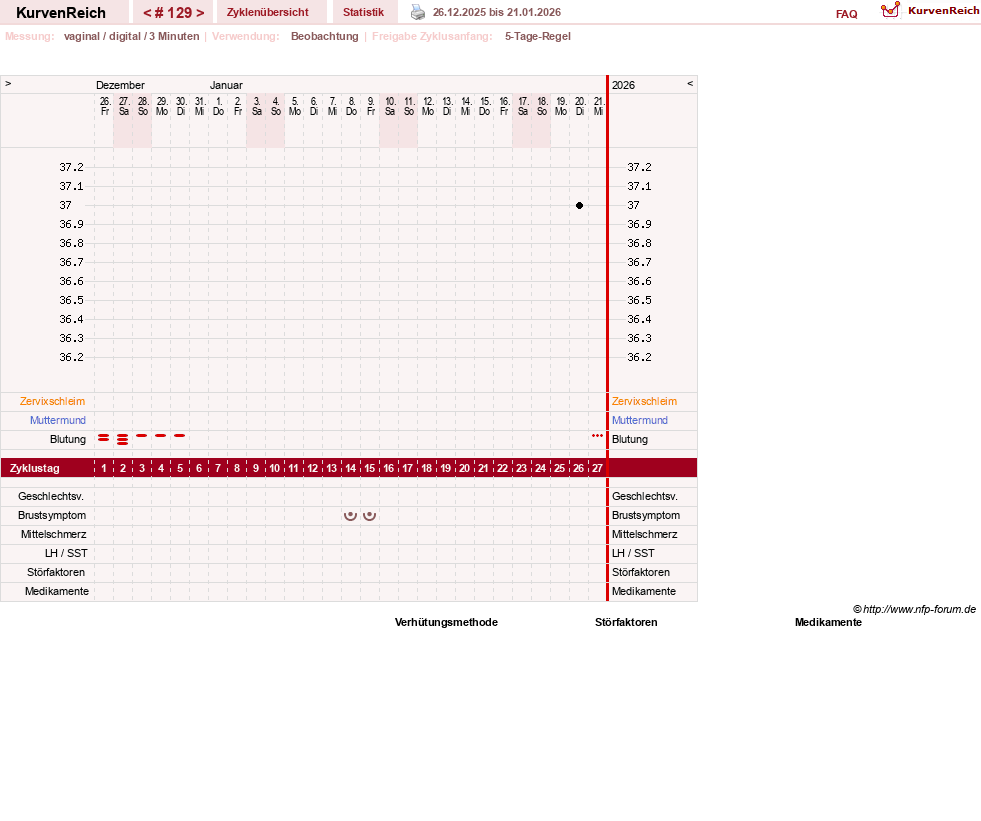Image resolution: width=981 pixels, height=821 pixels.
Task: Click left temperature label 36.5
Action: [71, 300]
